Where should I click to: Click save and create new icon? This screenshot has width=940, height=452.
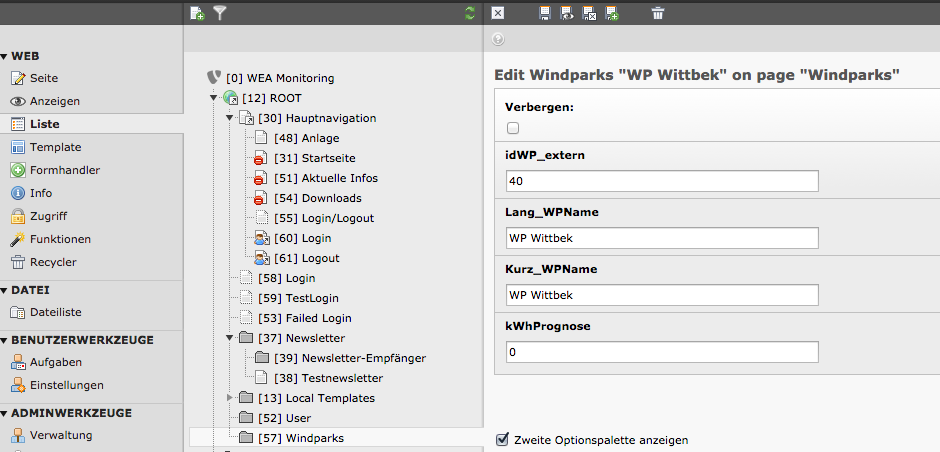611,13
